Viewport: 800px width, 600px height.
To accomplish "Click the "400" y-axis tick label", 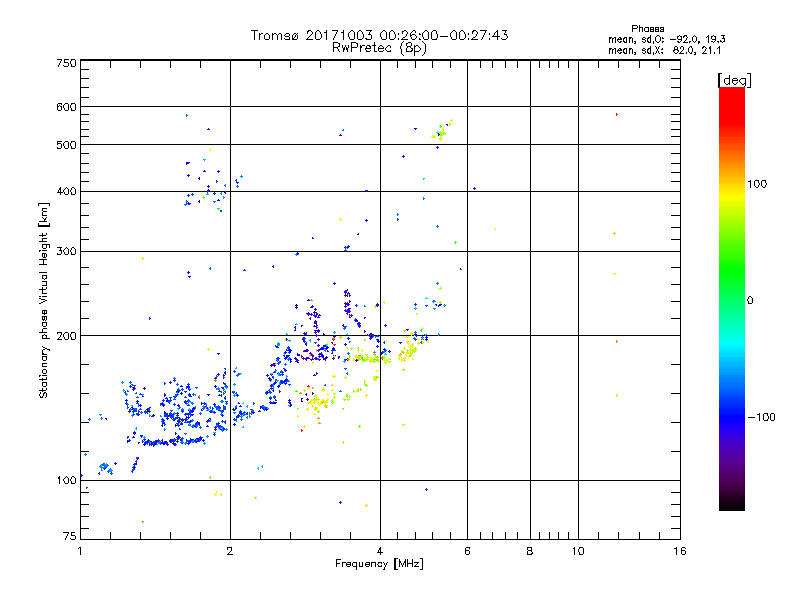I will 66,192.
